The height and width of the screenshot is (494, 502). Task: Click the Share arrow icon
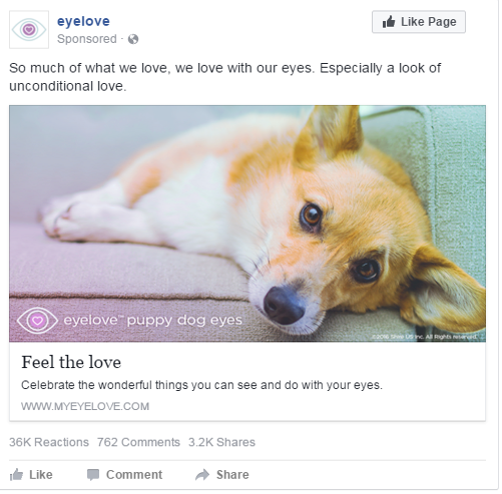pos(202,475)
